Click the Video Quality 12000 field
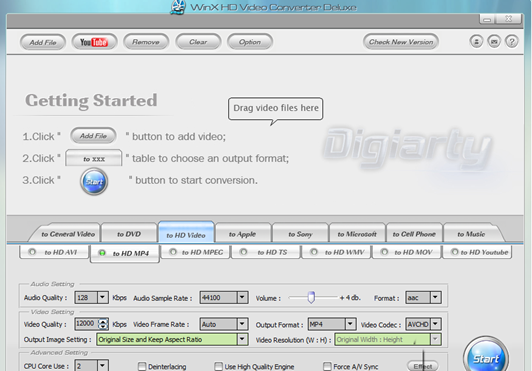The height and width of the screenshot is (371, 532). click(x=87, y=324)
